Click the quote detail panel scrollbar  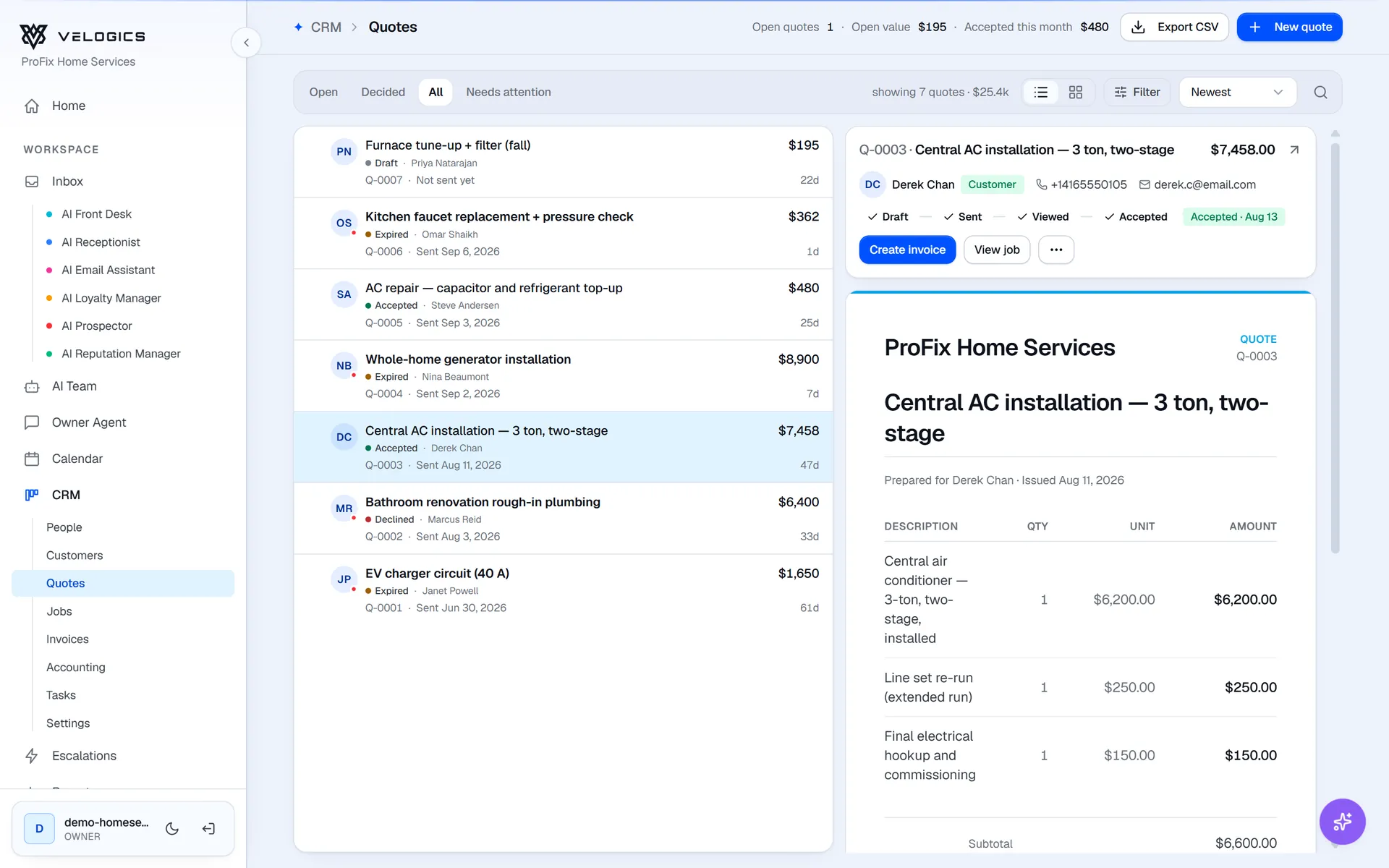pyautogui.click(x=1335, y=348)
